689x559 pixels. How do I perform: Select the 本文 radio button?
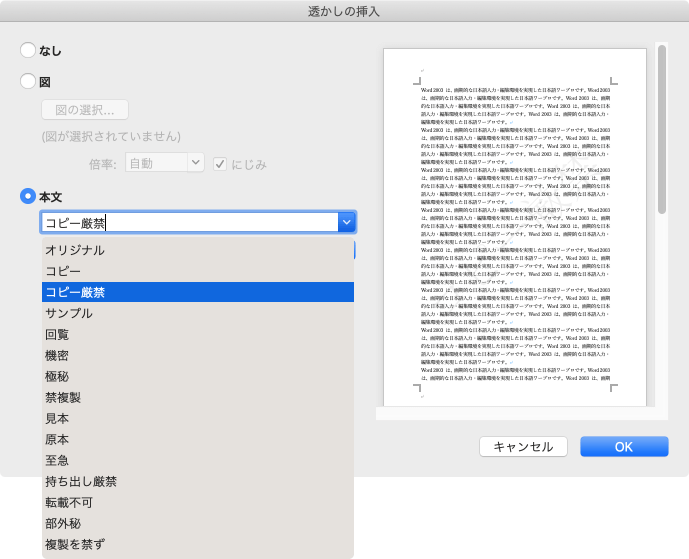coord(28,196)
